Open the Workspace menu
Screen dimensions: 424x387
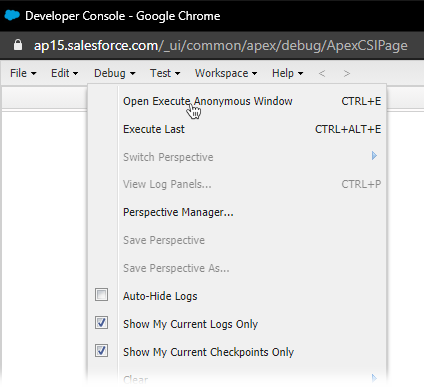[x=226, y=73]
